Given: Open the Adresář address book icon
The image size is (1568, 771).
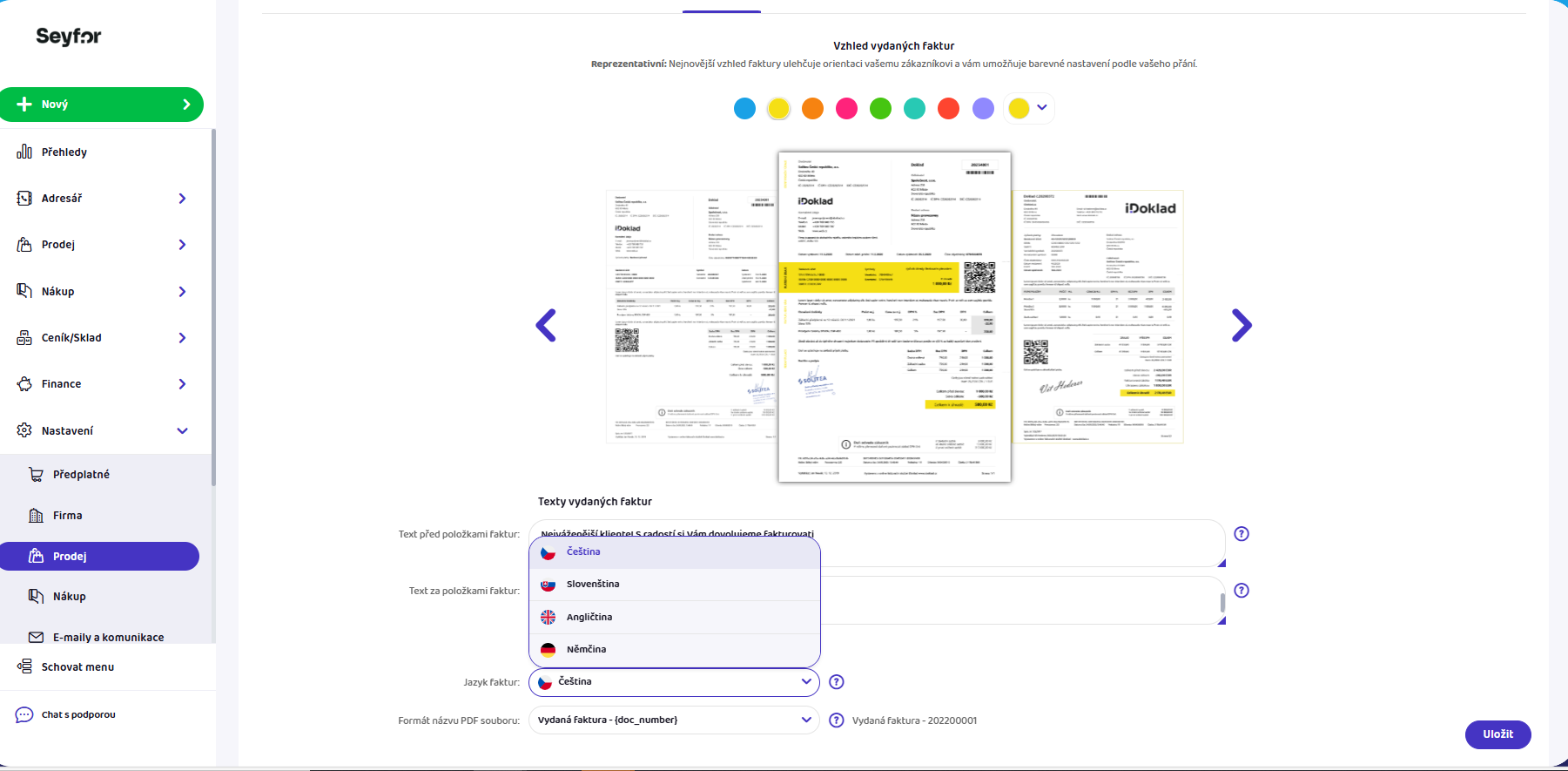Looking at the screenshot, I should [x=24, y=199].
